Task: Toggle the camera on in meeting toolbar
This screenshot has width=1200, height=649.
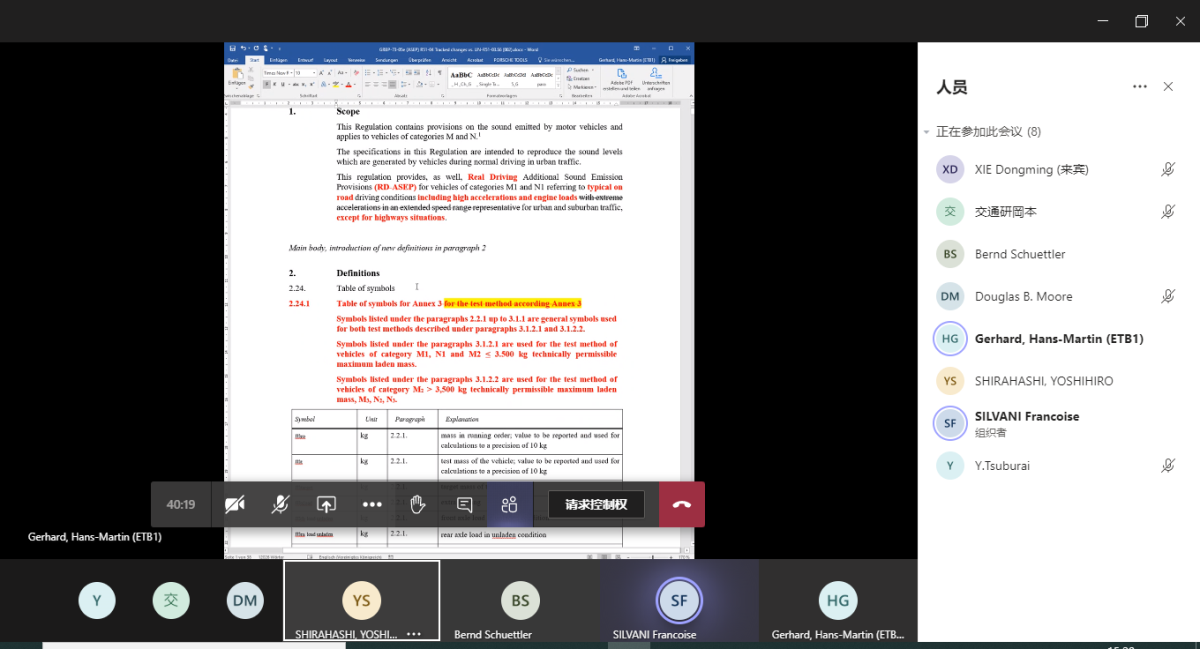Action: [x=235, y=504]
